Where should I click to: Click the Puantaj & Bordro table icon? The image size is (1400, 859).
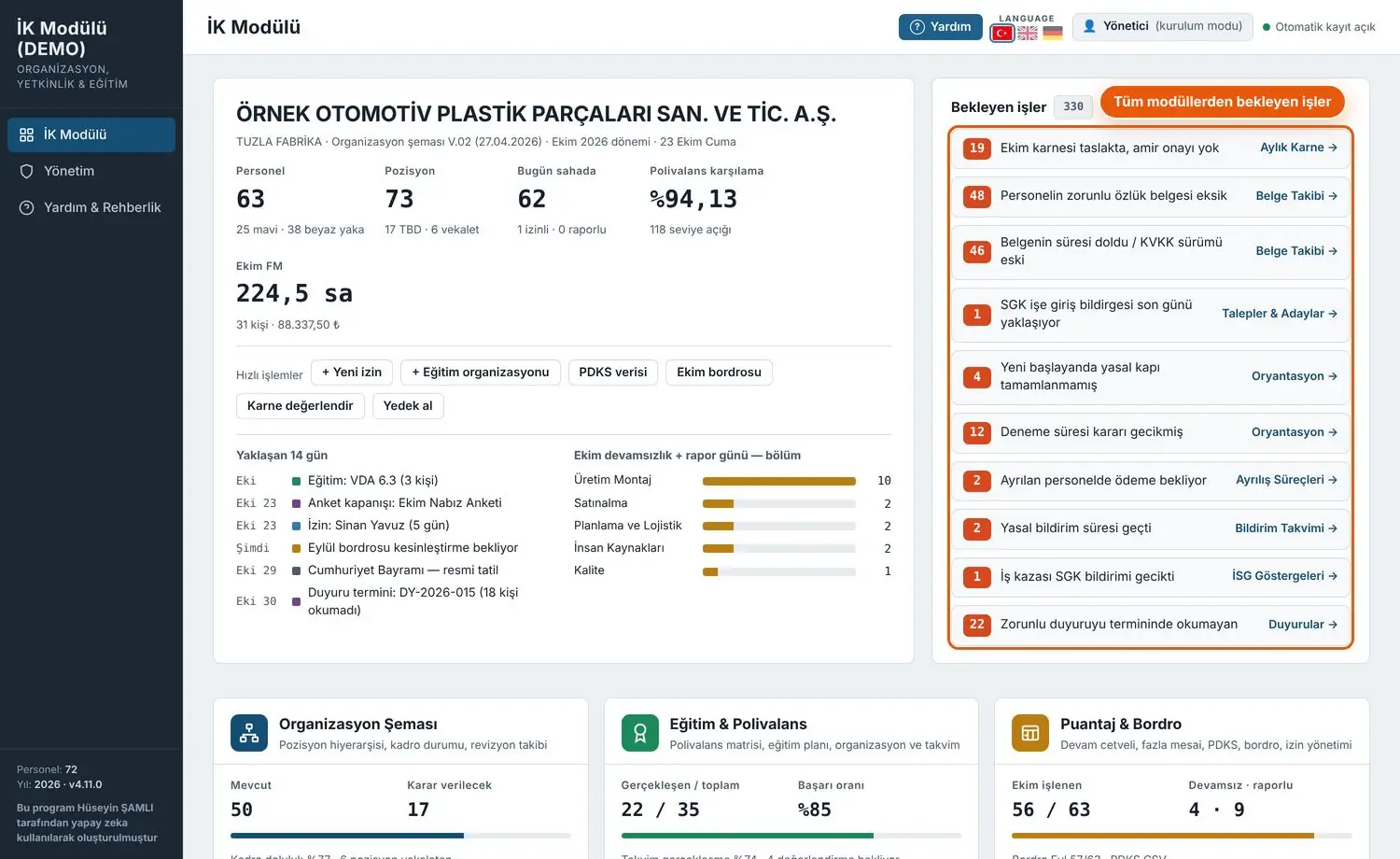[1030, 733]
